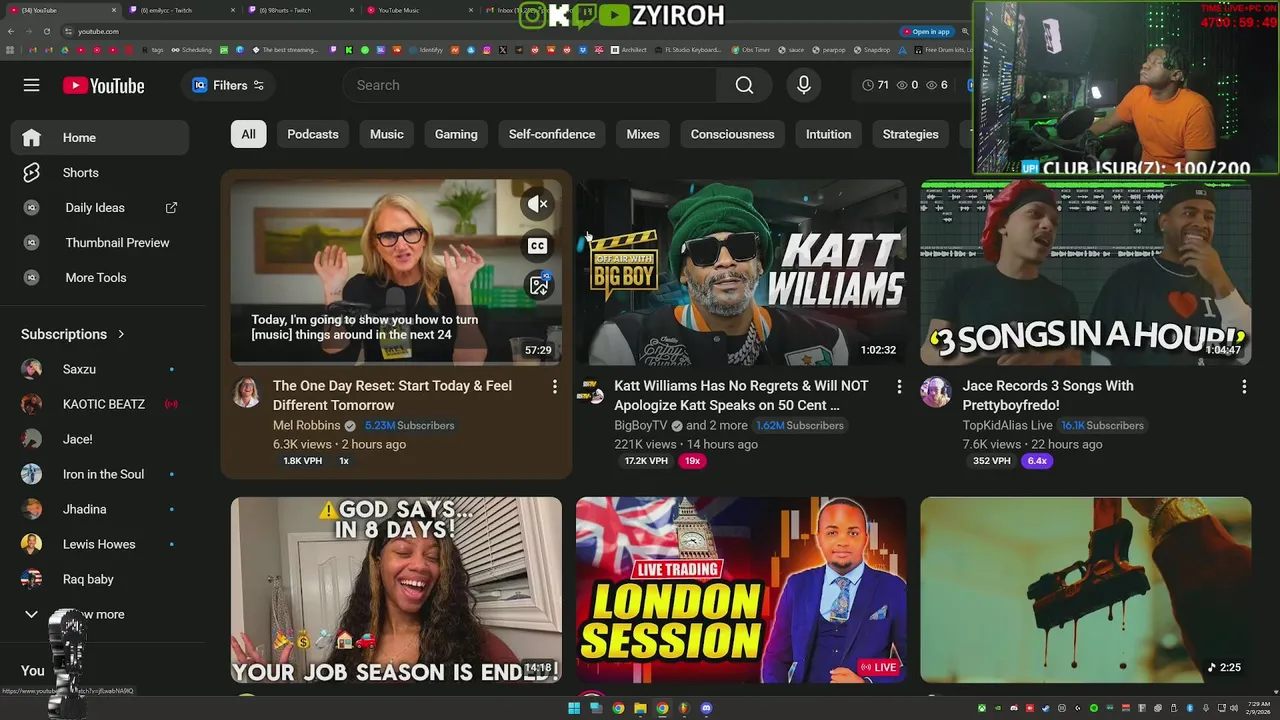Viewport: 1280px width, 720px height.
Task: Open TopKidAlias Live channel name link
Action: click(1007, 425)
